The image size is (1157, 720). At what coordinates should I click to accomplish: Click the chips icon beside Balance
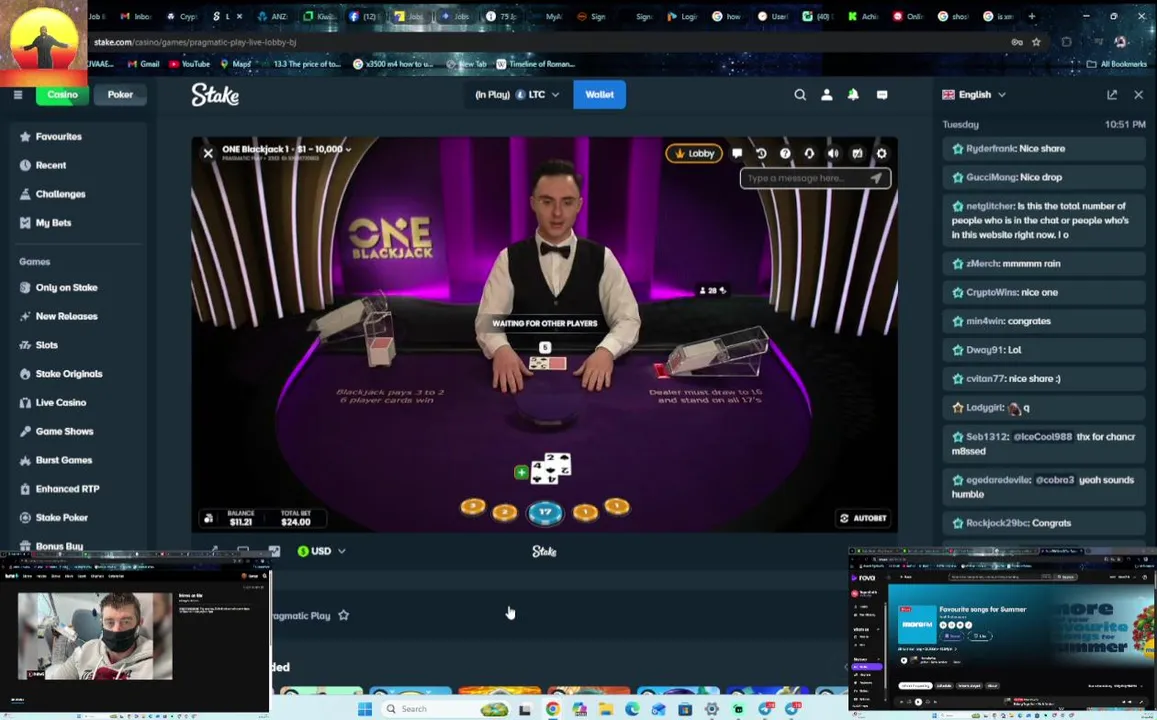coord(209,519)
